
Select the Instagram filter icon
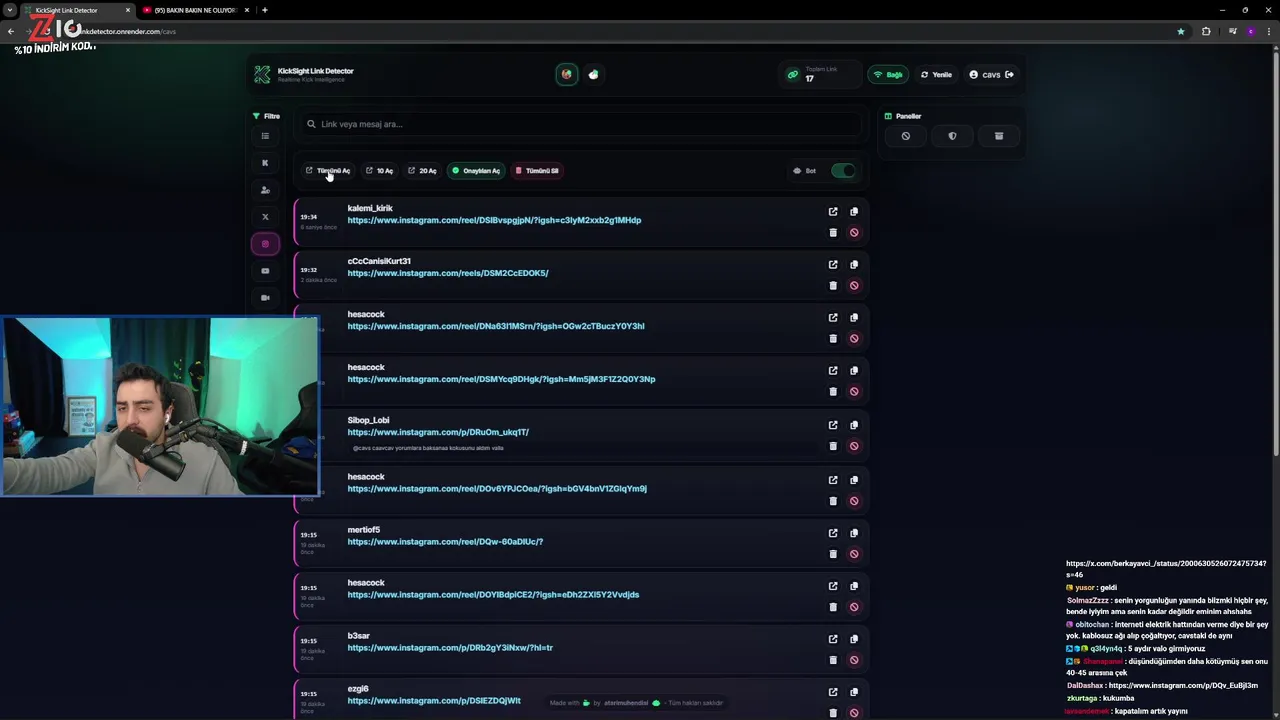coord(265,244)
